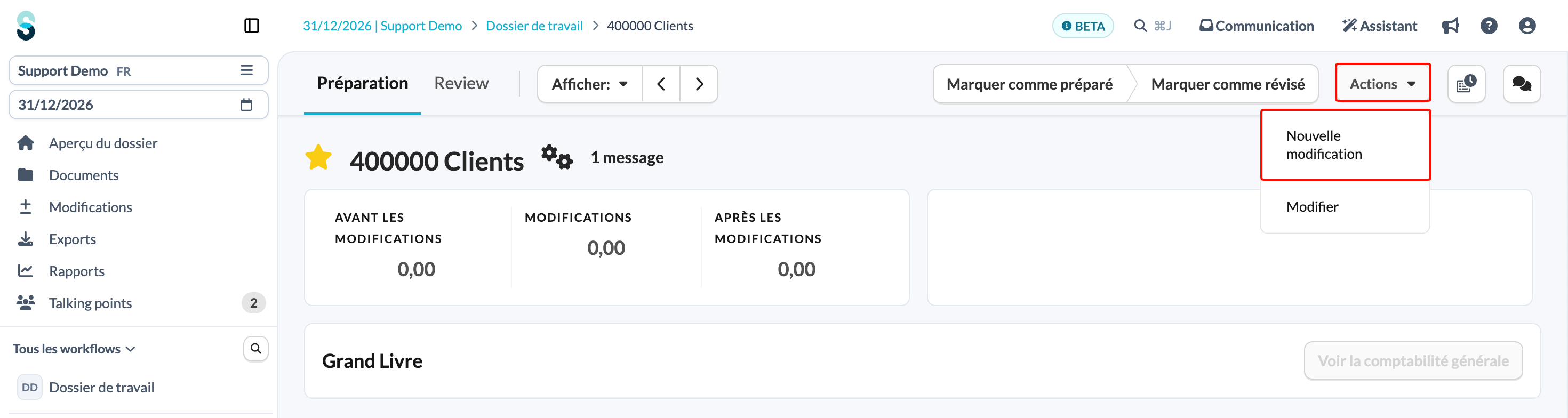Open Talking points in sidebar

pos(90,303)
